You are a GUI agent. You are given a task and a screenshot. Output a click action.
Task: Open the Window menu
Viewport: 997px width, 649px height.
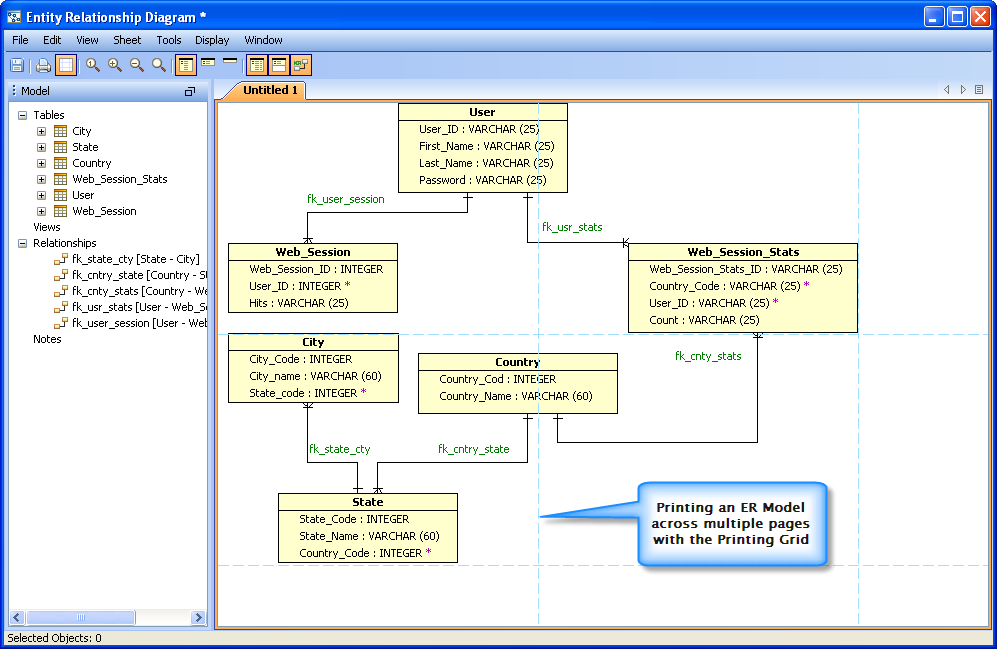click(263, 40)
